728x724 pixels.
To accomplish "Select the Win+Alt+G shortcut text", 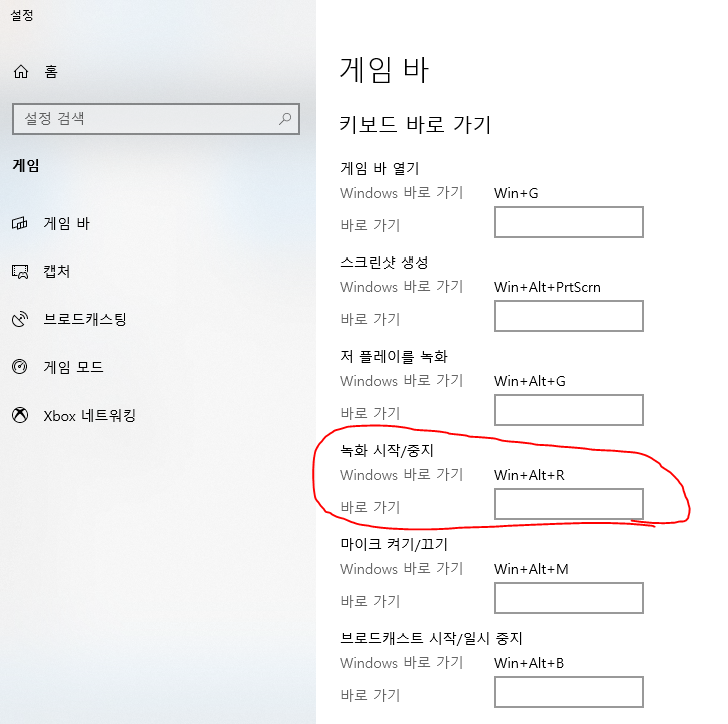I will 530,381.
